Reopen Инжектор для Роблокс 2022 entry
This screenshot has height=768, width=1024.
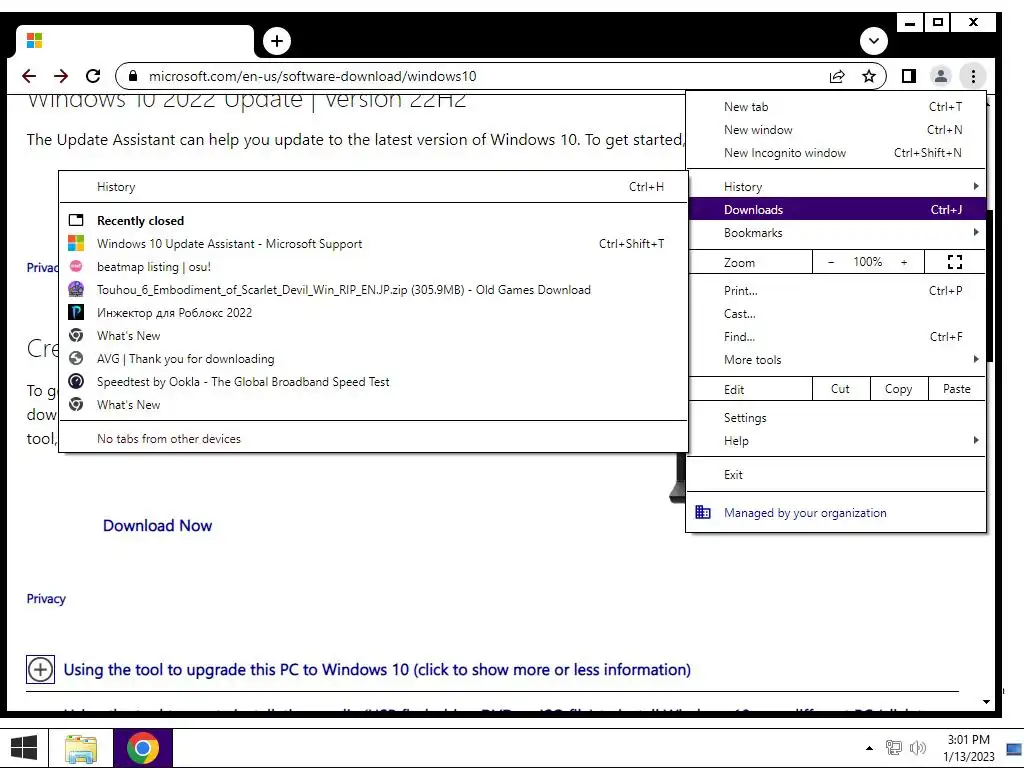coord(374,313)
